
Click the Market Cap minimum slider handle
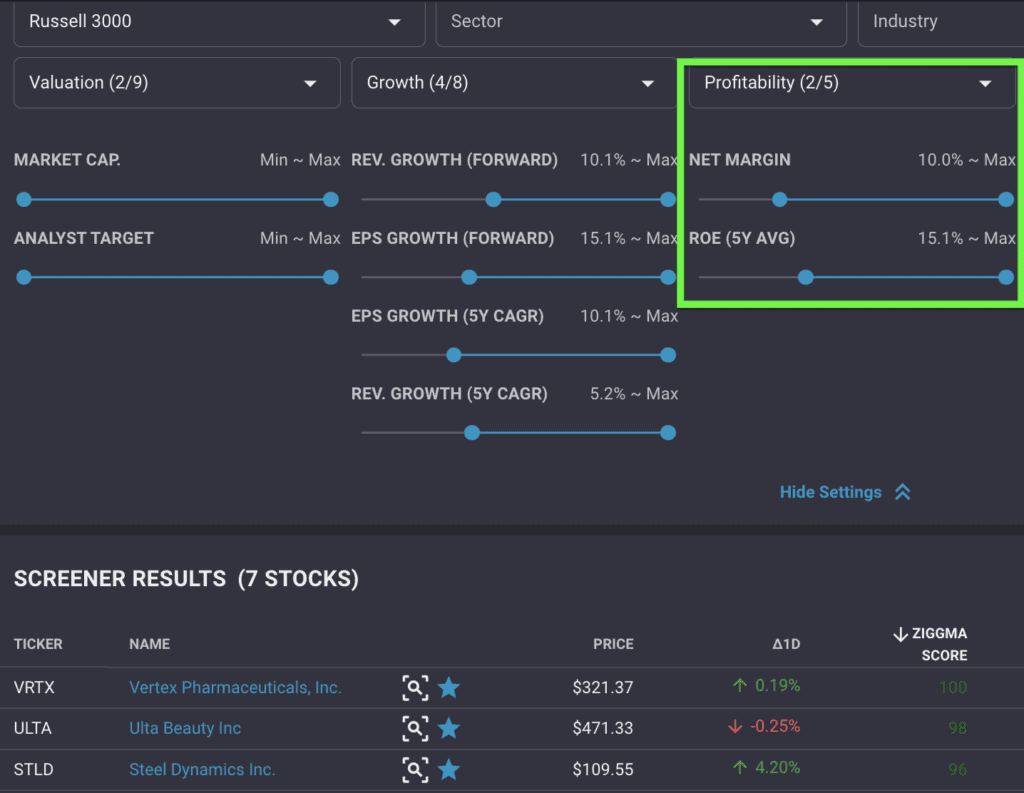pos(24,199)
